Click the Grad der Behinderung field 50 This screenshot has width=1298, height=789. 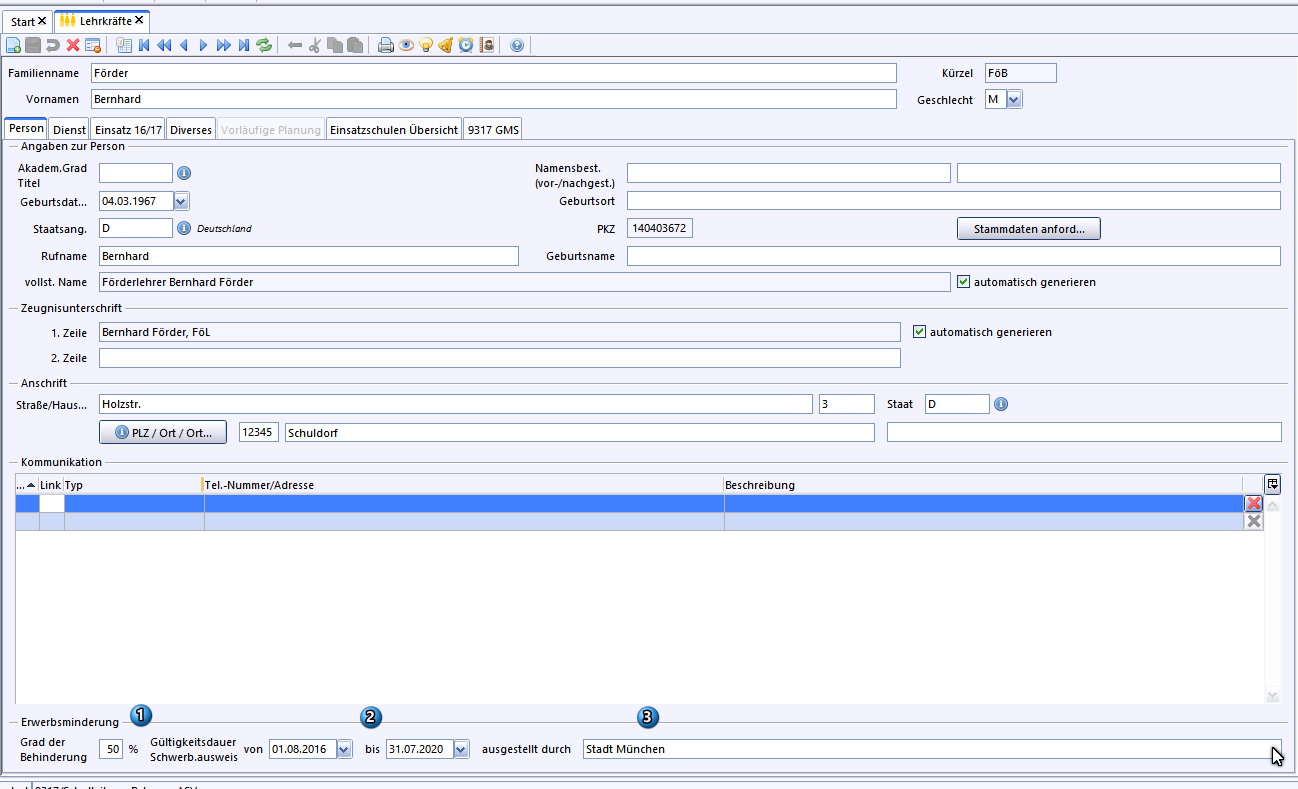tap(111, 749)
